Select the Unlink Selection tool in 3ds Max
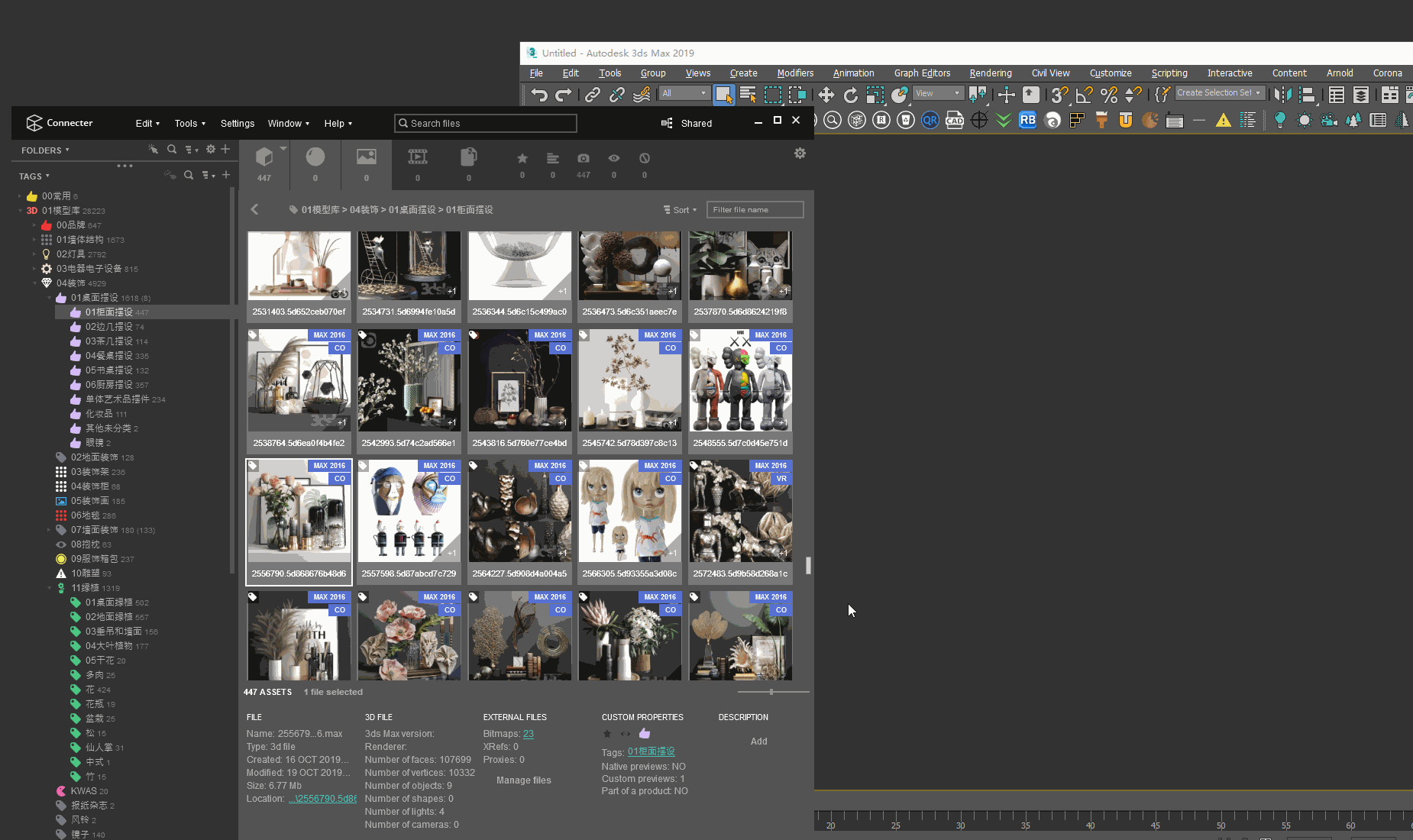The height and width of the screenshot is (840, 1413). 616,95
